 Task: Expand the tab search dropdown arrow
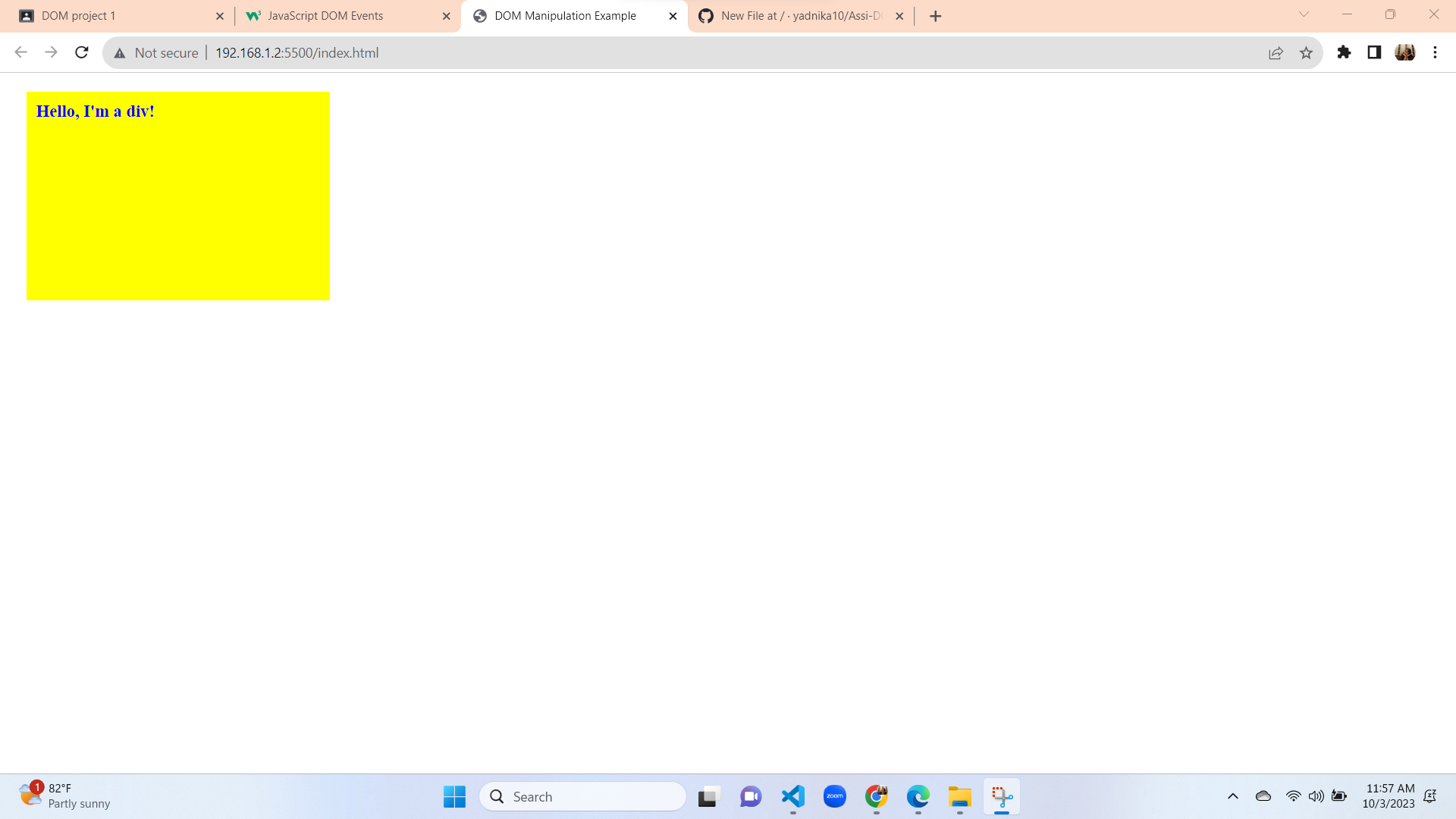1304,14
